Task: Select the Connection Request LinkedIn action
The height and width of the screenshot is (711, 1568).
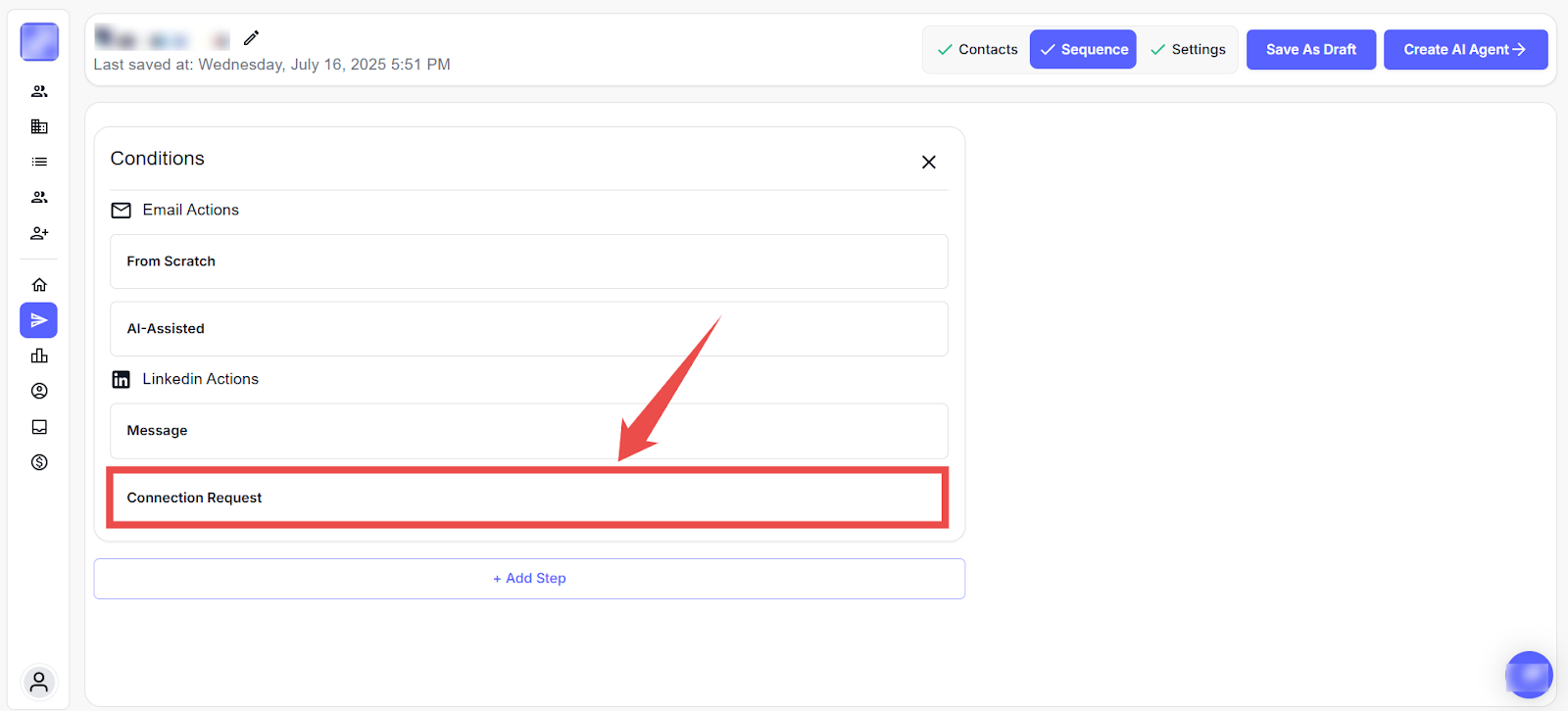Action: (x=528, y=498)
